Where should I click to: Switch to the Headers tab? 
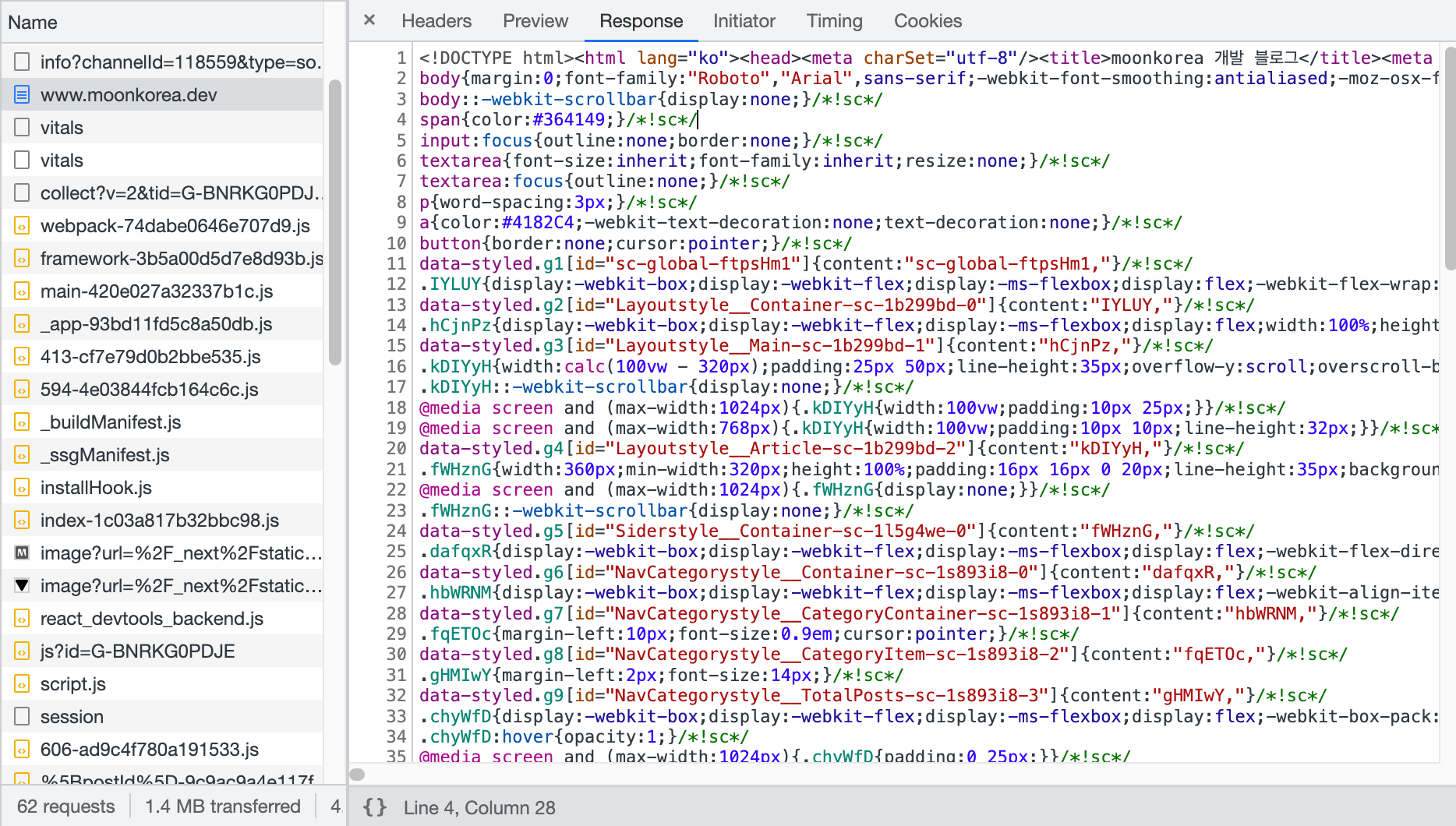click(436, 21)
